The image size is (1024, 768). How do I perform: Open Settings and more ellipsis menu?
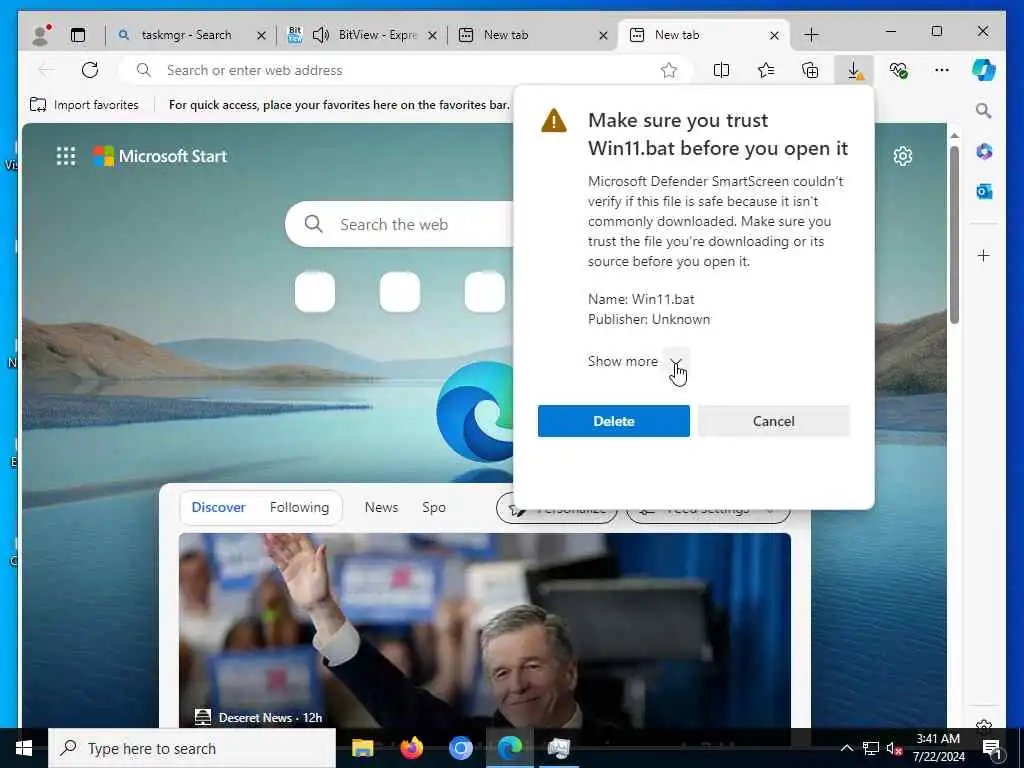point(942,70)
